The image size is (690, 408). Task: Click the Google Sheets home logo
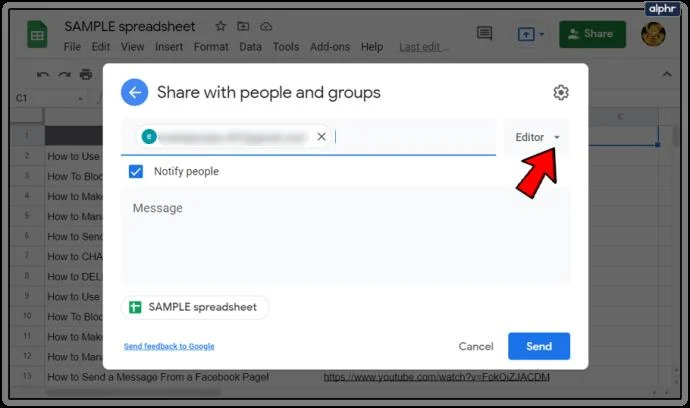click(37, 34)
